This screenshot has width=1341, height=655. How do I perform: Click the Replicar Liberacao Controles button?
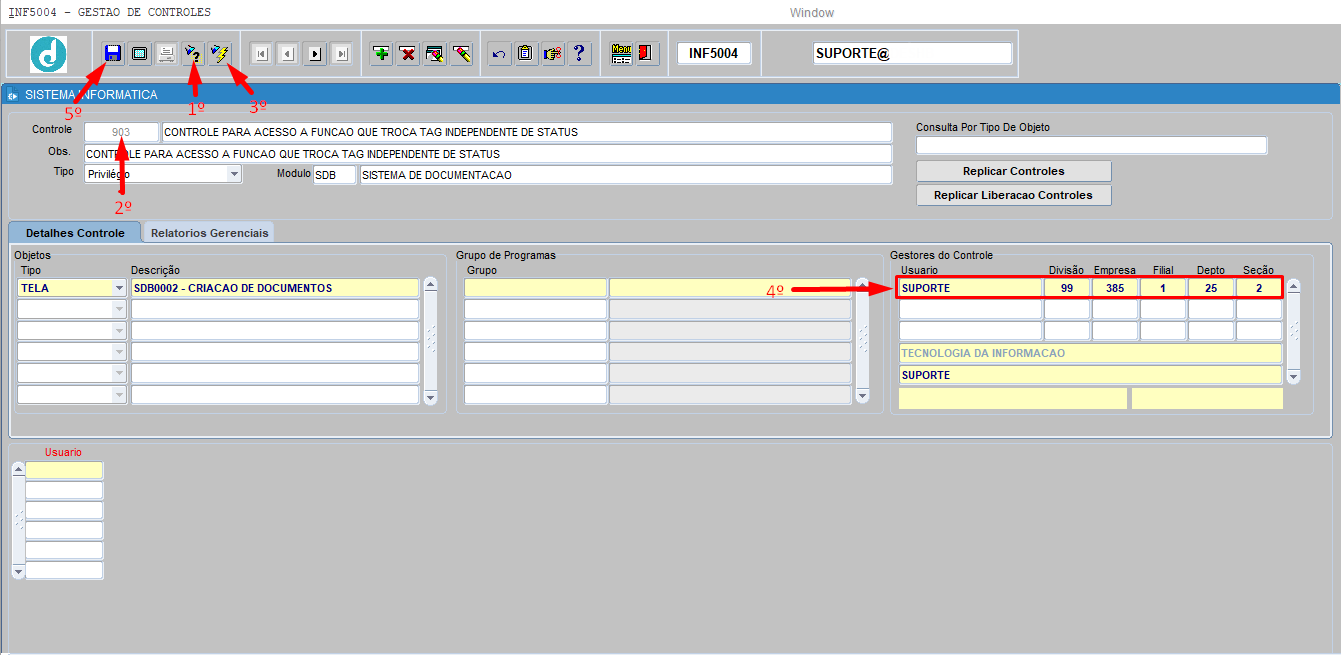pos(1014,195)
